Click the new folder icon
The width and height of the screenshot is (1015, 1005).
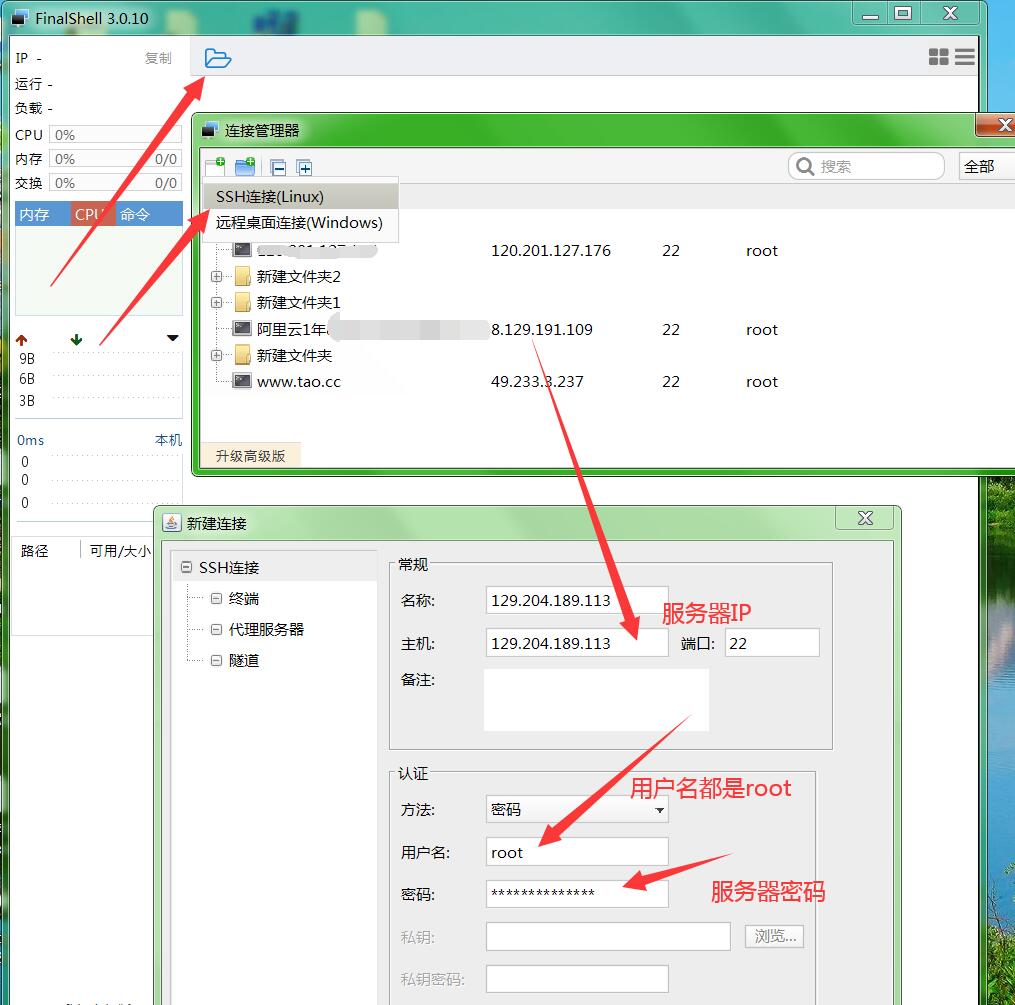click(245, 167)
